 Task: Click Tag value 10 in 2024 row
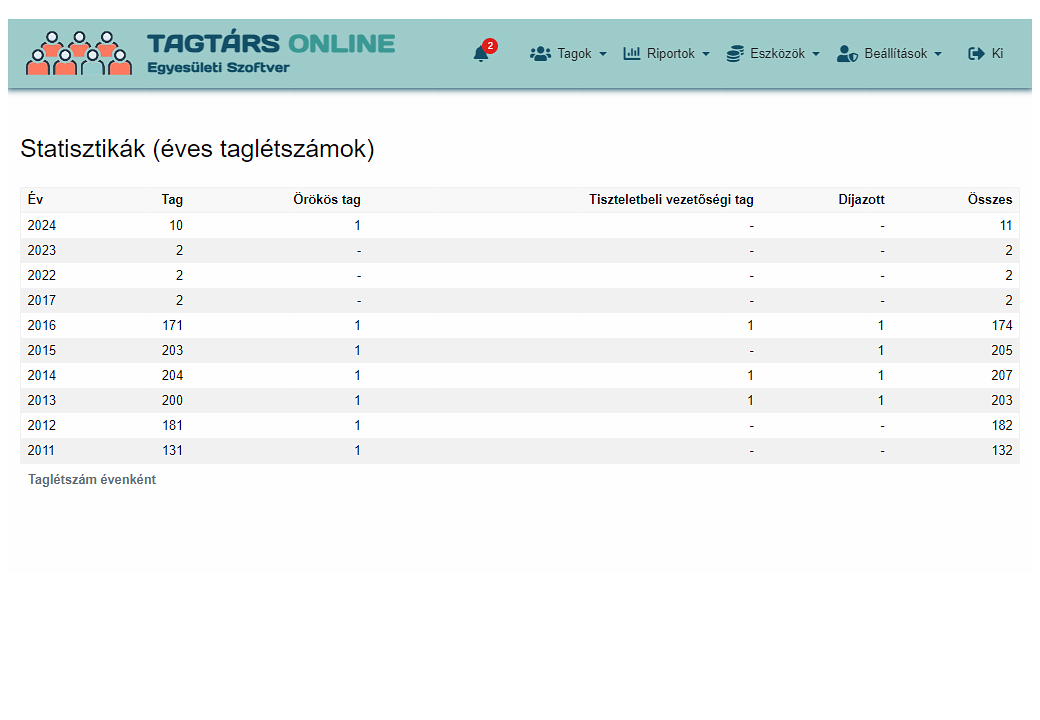pos(176,225)
